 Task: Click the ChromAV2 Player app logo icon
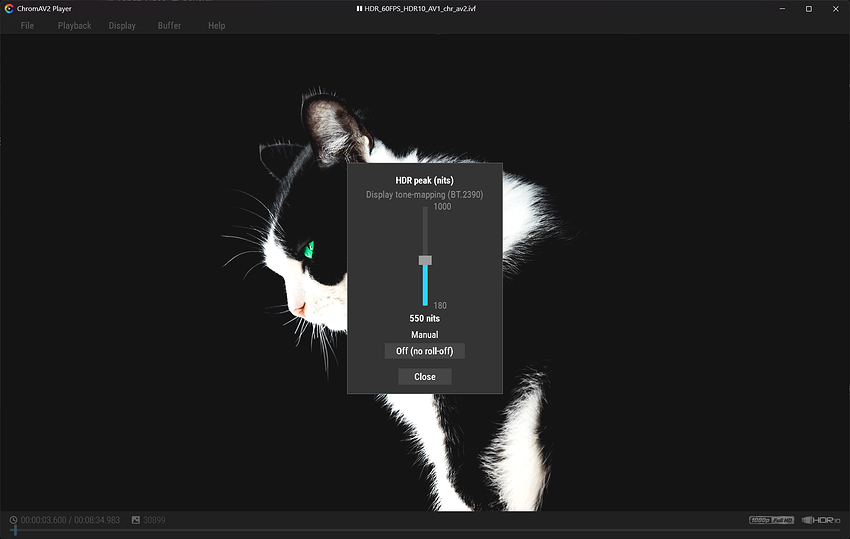coord(9,9)
